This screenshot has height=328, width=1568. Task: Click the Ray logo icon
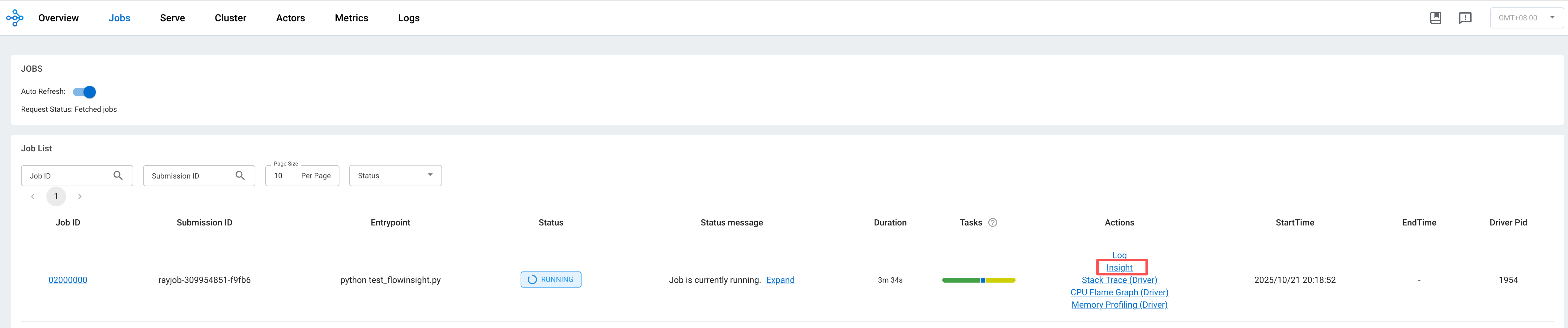[x=15, y=18]
